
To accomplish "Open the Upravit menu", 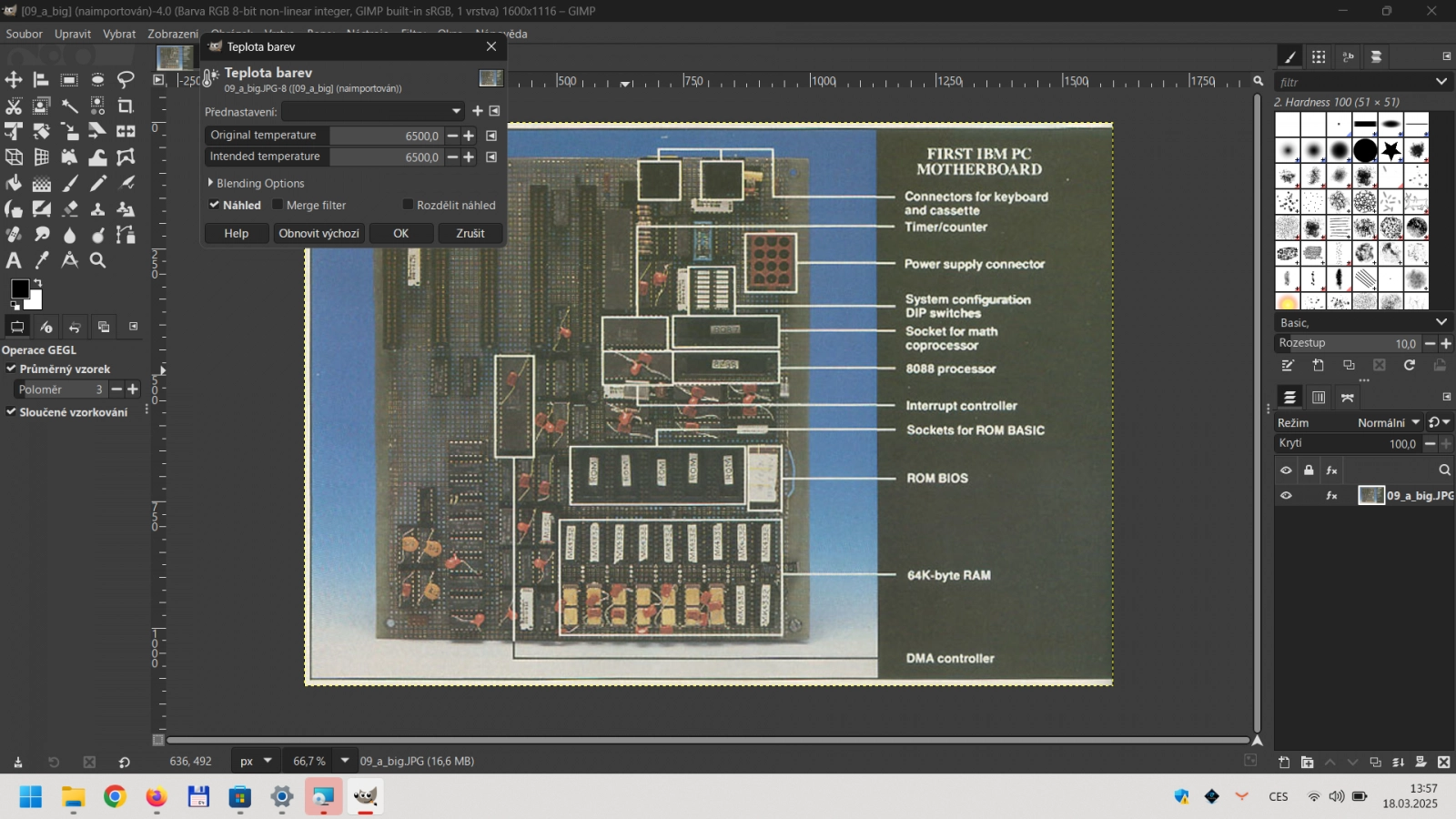I will click(73, 34).
